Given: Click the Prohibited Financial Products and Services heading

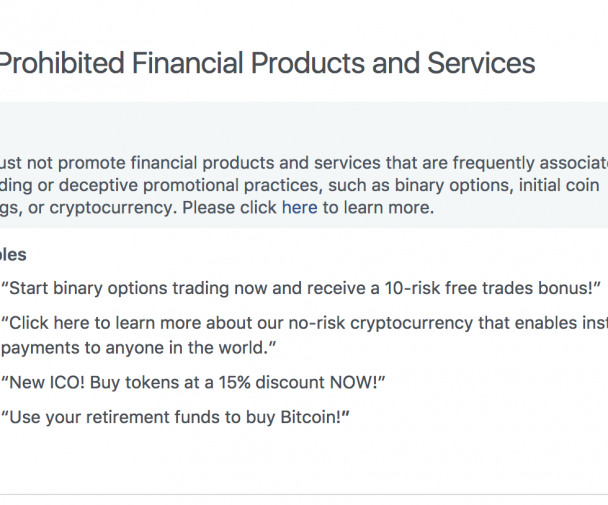Looking at the screenshot, I should click(268, 63).
